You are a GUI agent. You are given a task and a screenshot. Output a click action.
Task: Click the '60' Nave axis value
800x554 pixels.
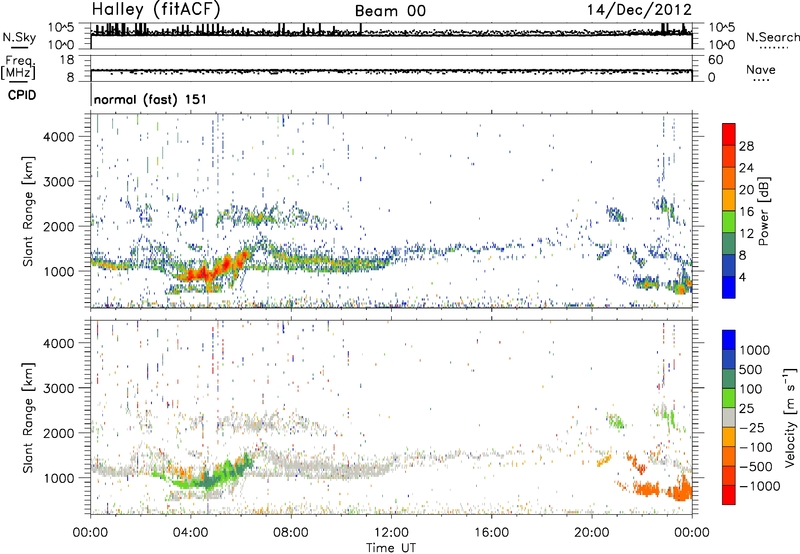(x=716, y=60)
